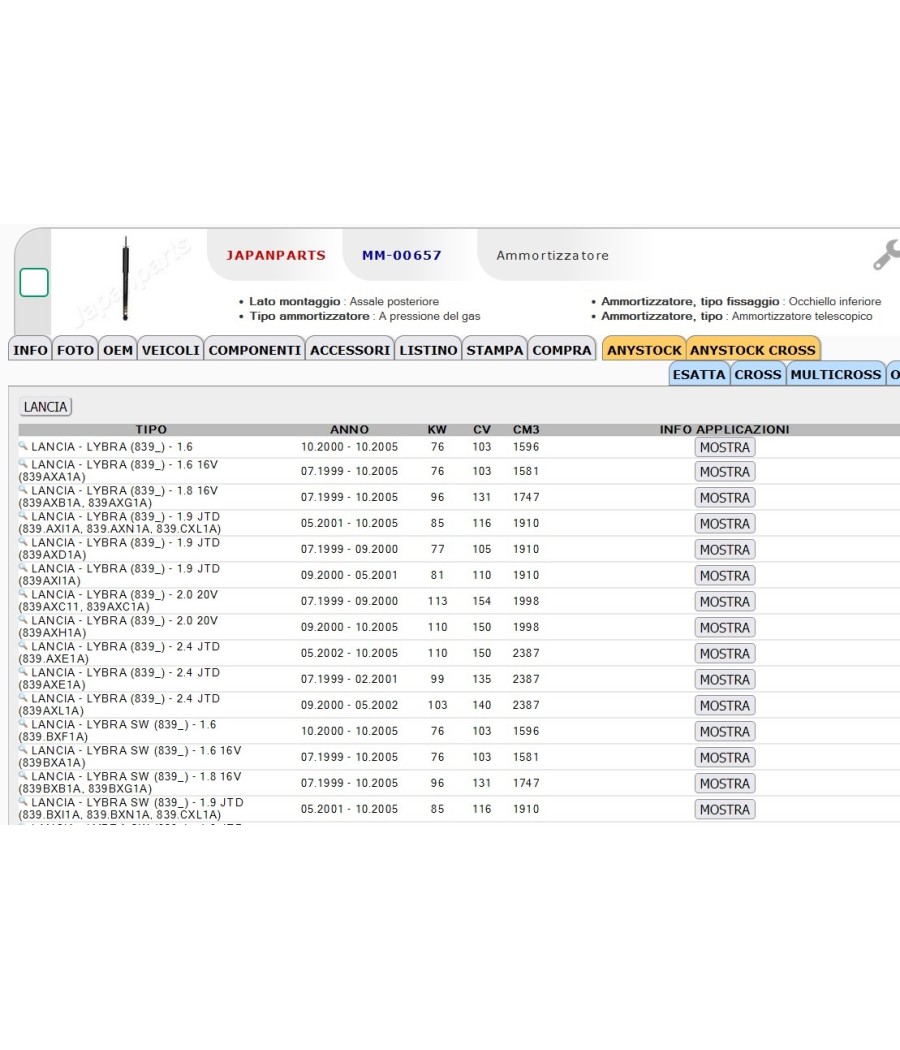900x1050 pixels.
Task: Open the OEM tab
Action: tap(118, 350)
